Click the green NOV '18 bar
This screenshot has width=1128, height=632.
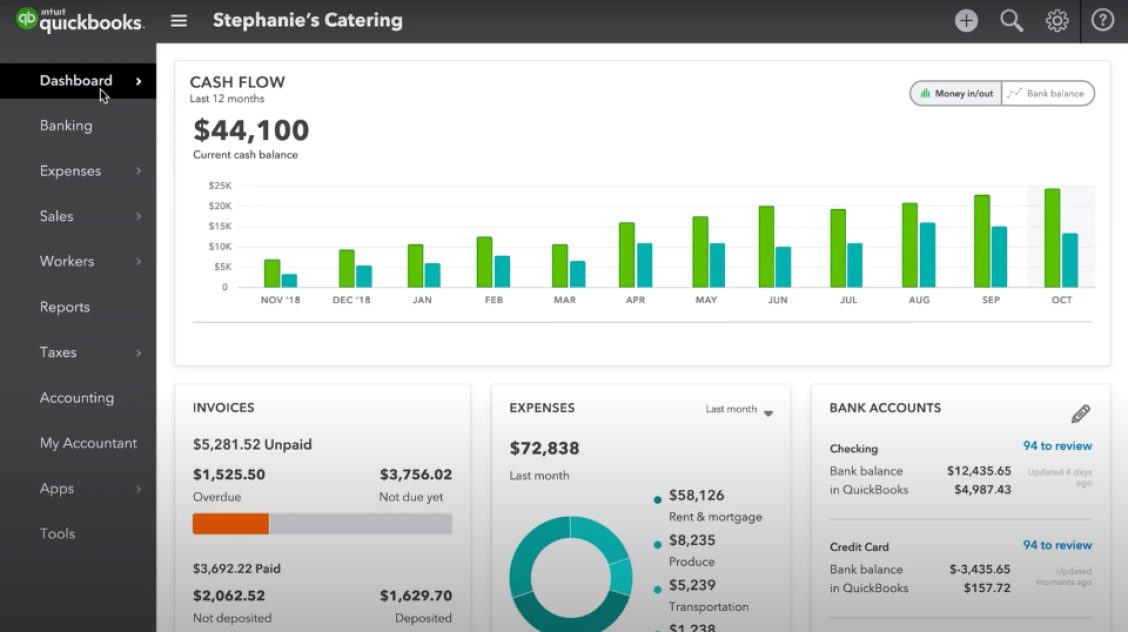pyautogui.click(x=272, y=273)
